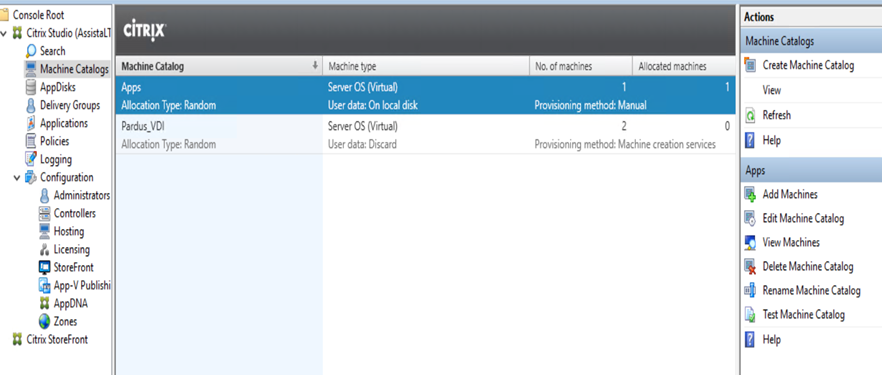882x375 pixels.
Task: Click the Licensing key icon
Action: (44, 250)
